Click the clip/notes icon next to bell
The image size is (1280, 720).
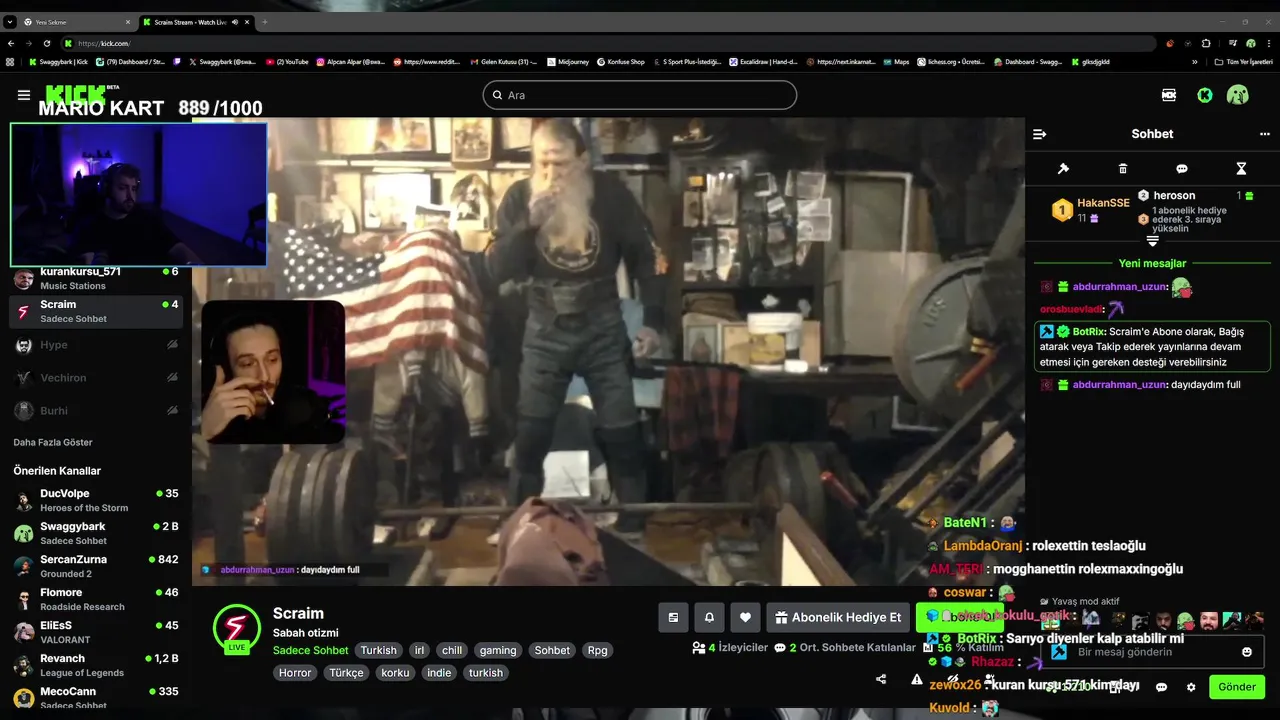[x=673, y=618]
